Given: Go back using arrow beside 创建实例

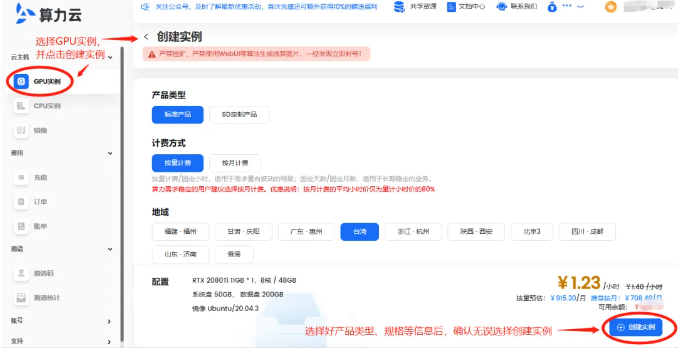Looking at the screenshot, I should pos(146,37).
